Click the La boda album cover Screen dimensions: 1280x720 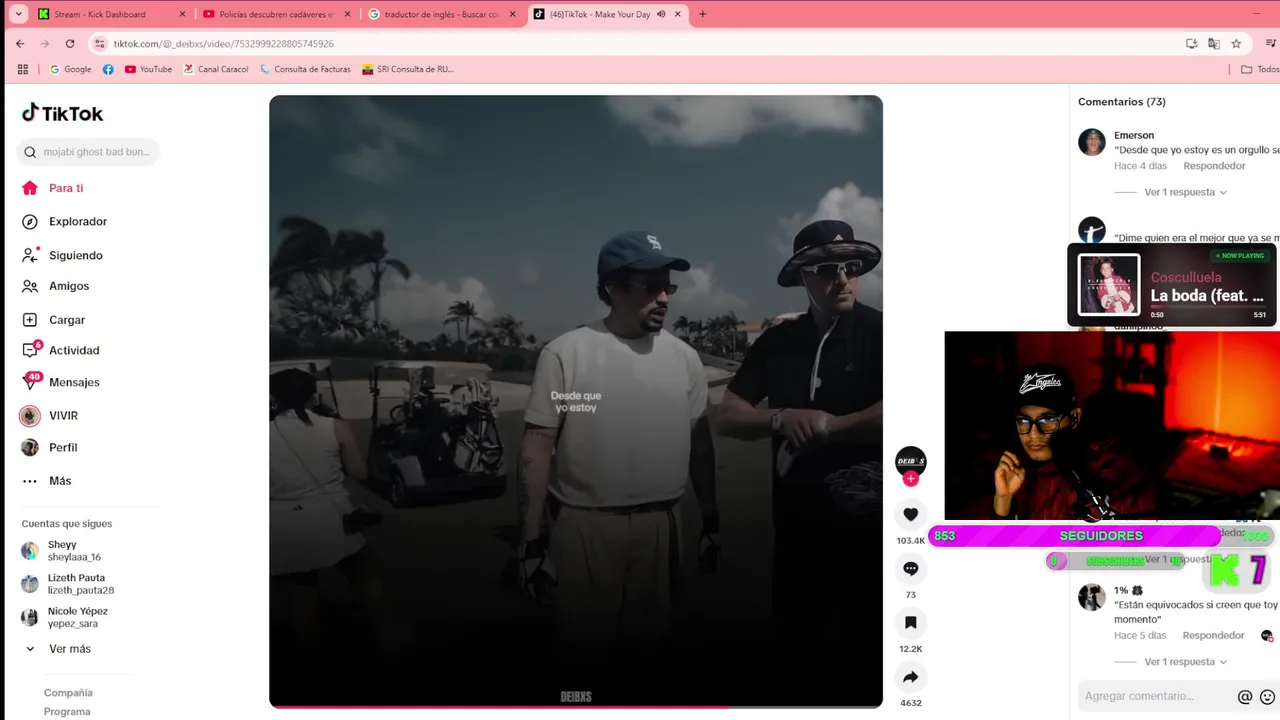(1109, 284)
